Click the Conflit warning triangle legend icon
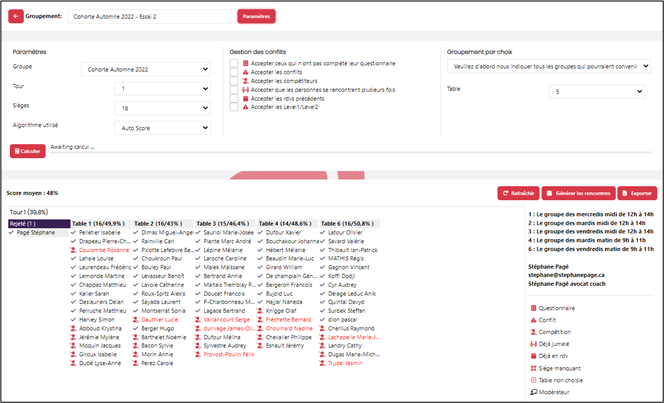 pos(531,320)
